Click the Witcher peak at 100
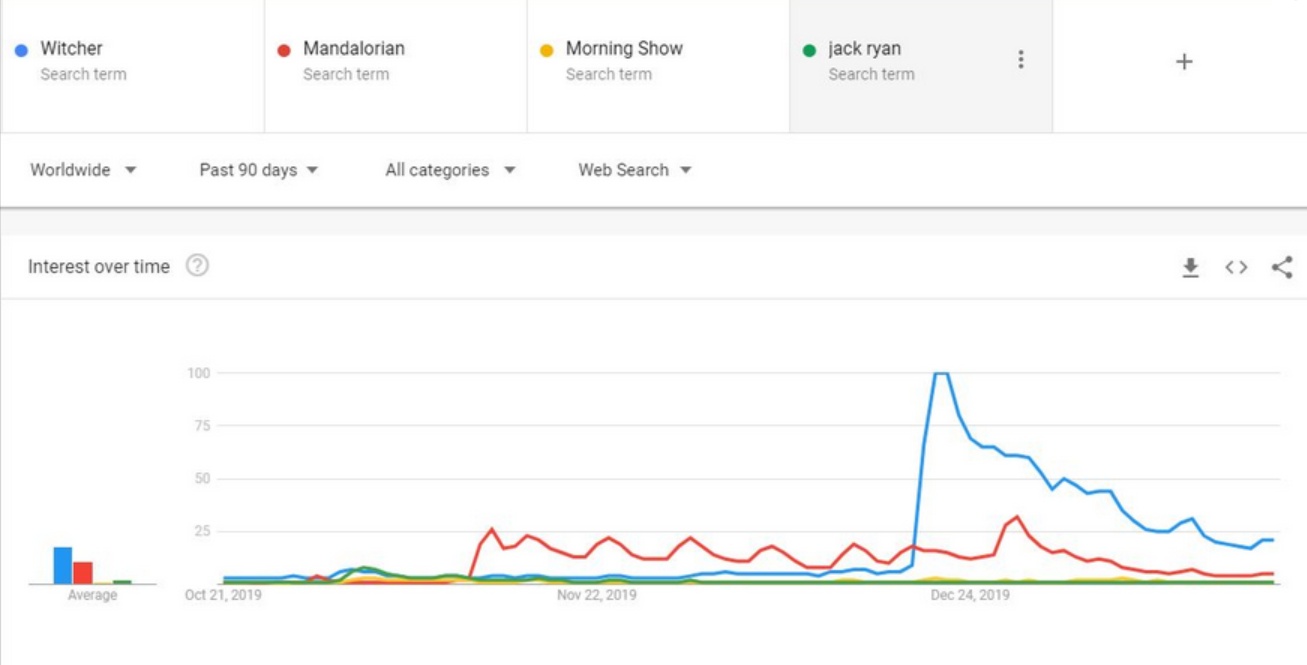Image resolution: width=1307 pixels, height=665 pixels. [x=940, y=374]
